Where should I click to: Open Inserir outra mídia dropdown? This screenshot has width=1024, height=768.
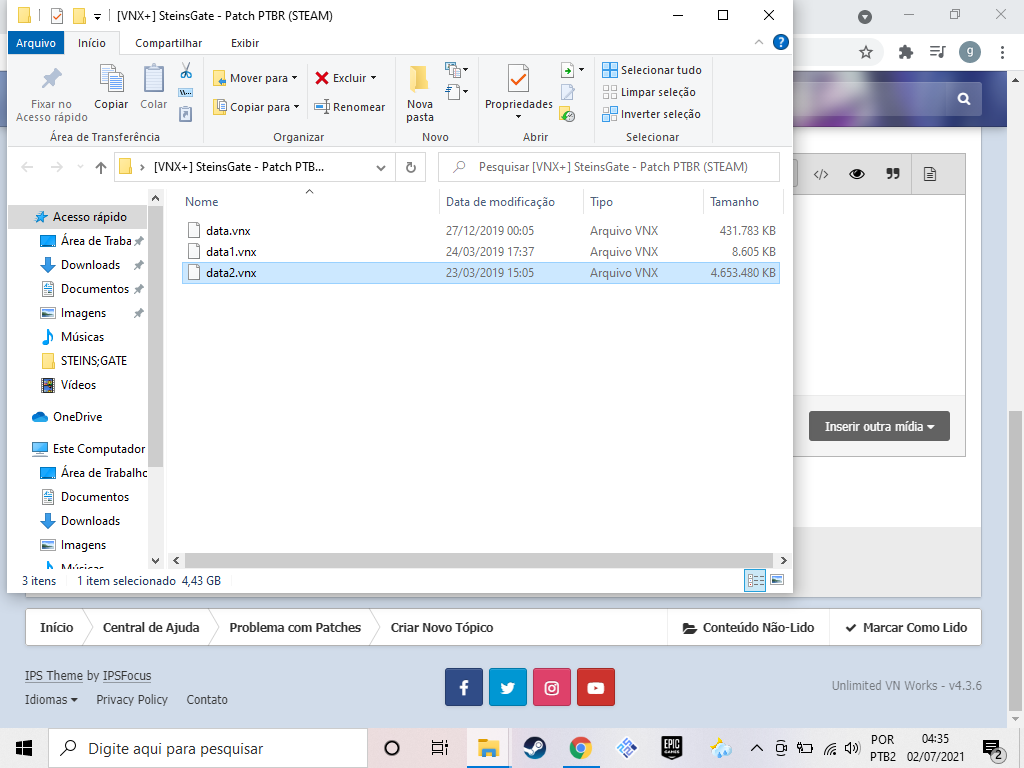point(879,426)
